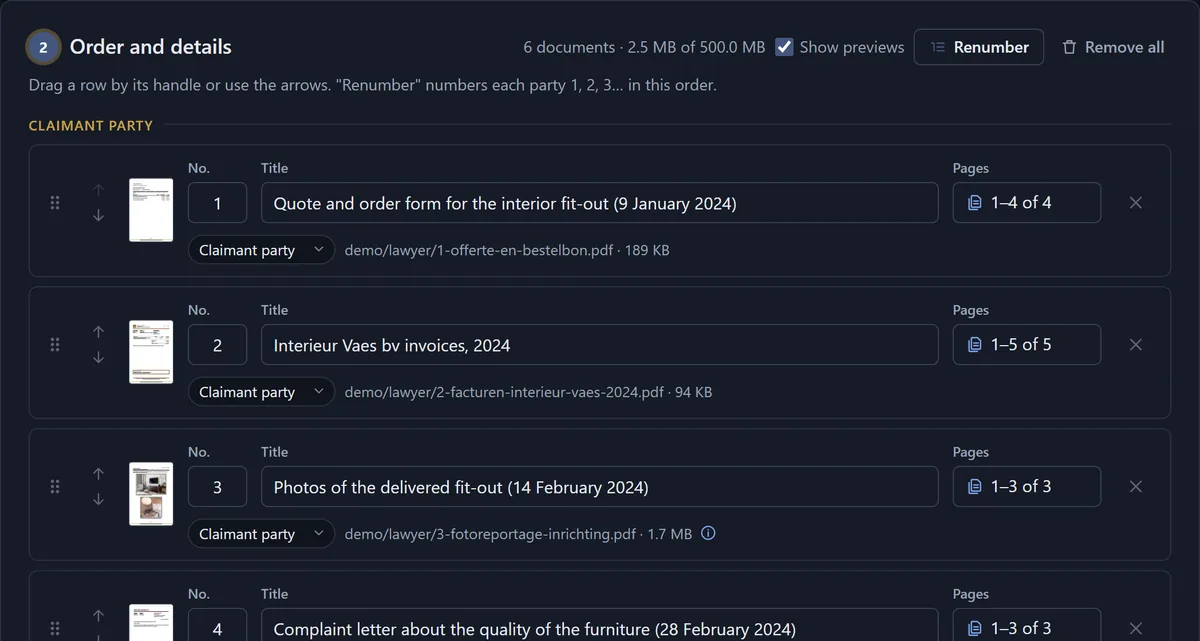Open pages selector 1–4 of 4
This screenshot has width=1200, height=641.
[1026, 203]
